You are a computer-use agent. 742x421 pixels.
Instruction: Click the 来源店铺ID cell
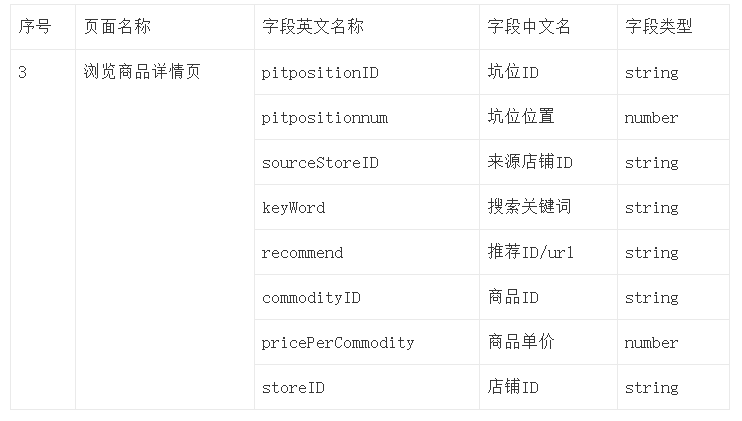pyautogui.click(x=530, y=162)
